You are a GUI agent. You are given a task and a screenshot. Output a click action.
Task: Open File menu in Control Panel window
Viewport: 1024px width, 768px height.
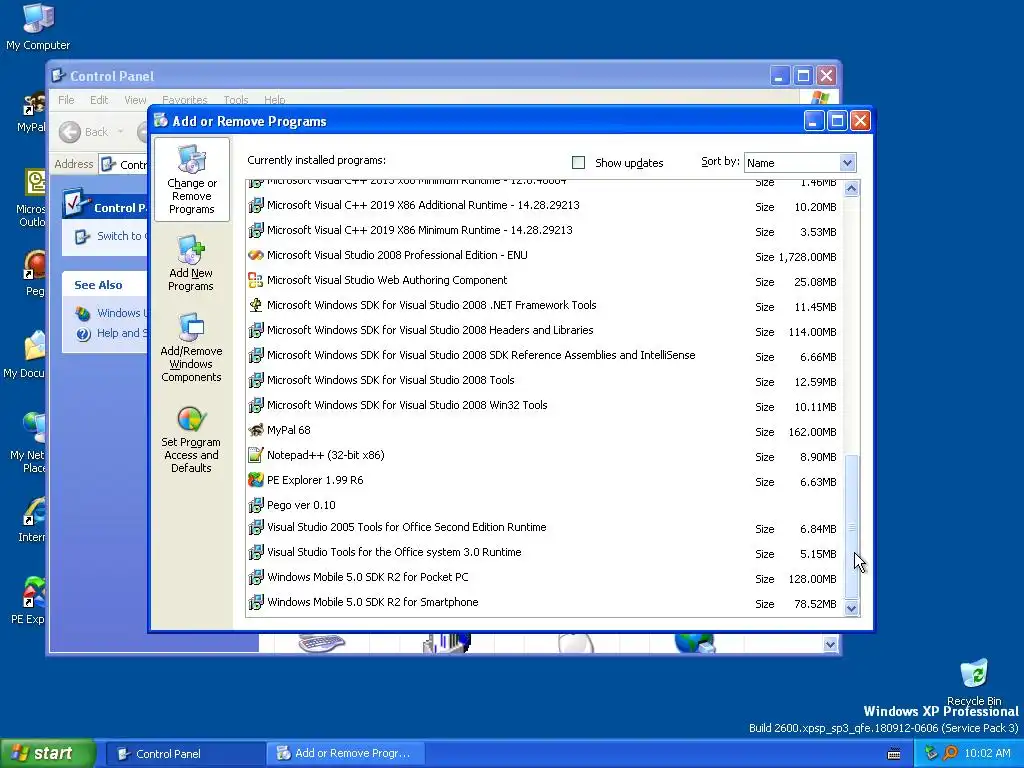66,100
